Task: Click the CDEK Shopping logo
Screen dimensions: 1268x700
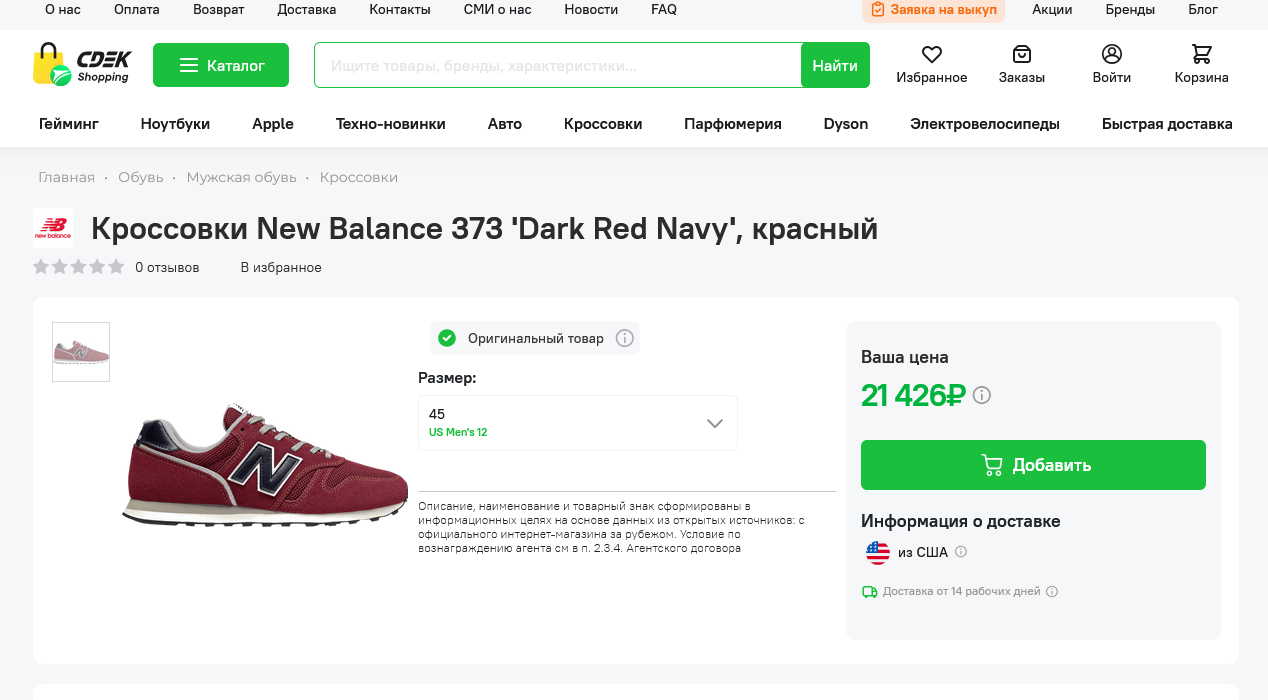Action: [82, 65]
